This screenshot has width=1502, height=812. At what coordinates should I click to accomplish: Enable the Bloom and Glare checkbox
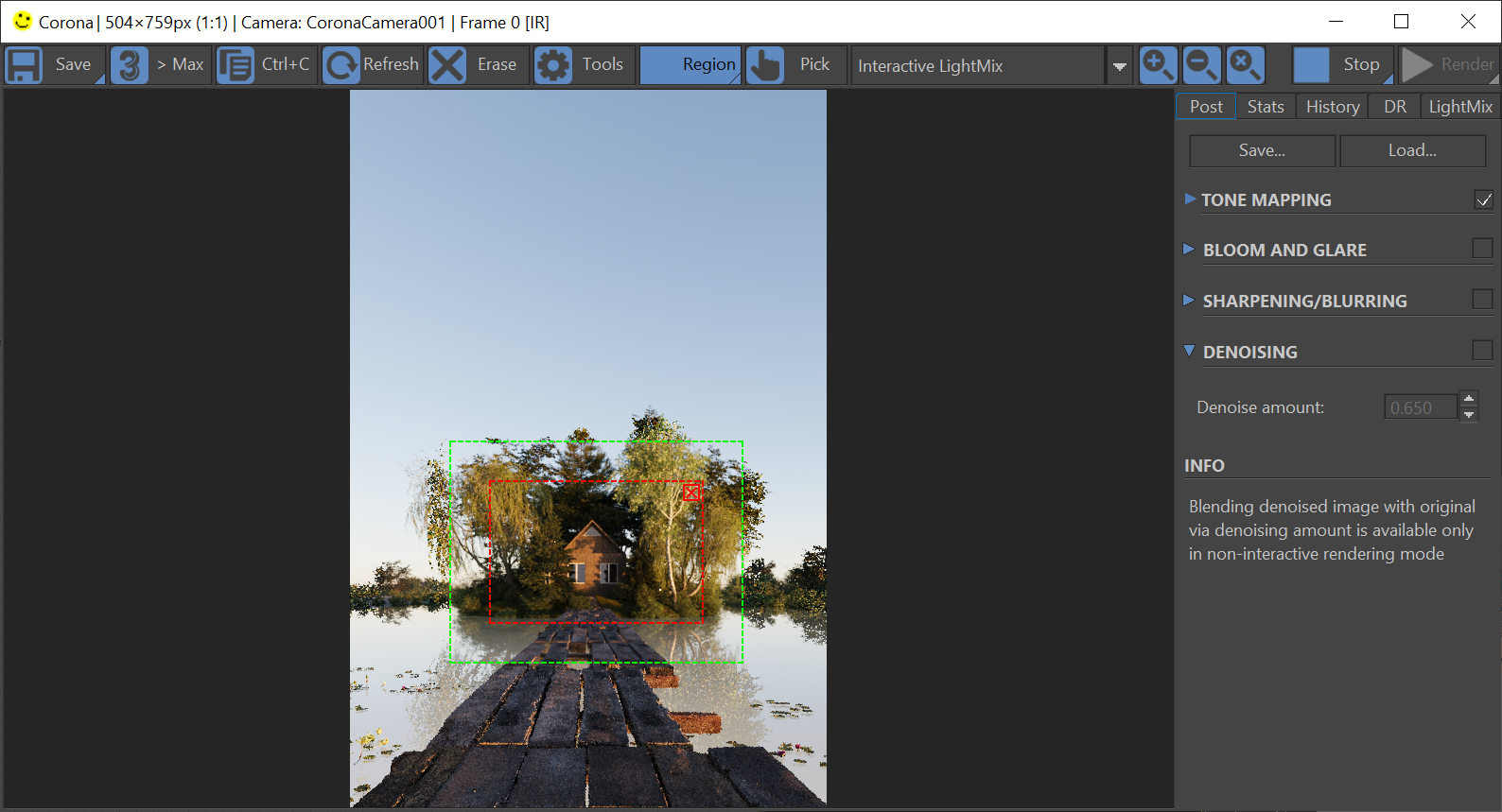point(1482,249)
